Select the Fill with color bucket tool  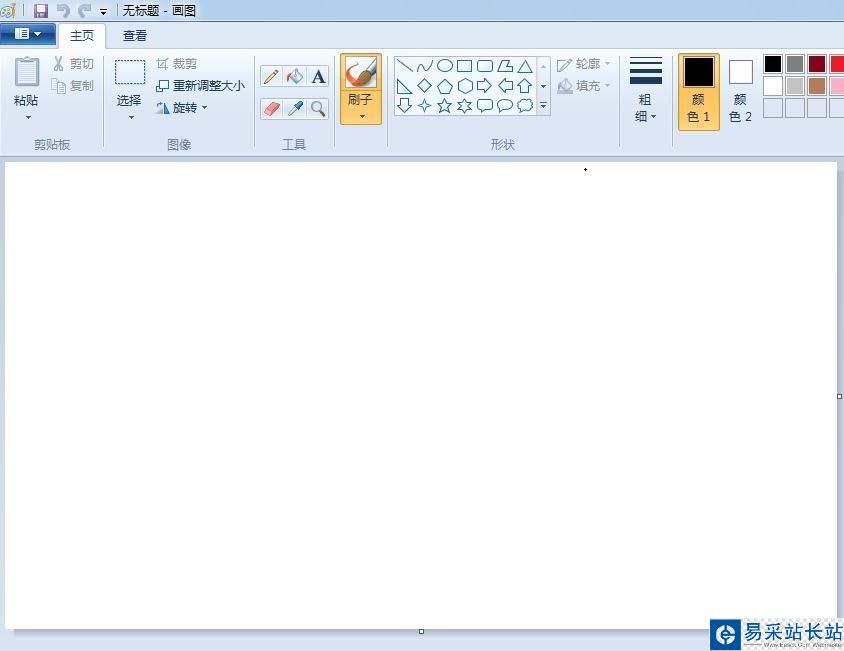295,76
